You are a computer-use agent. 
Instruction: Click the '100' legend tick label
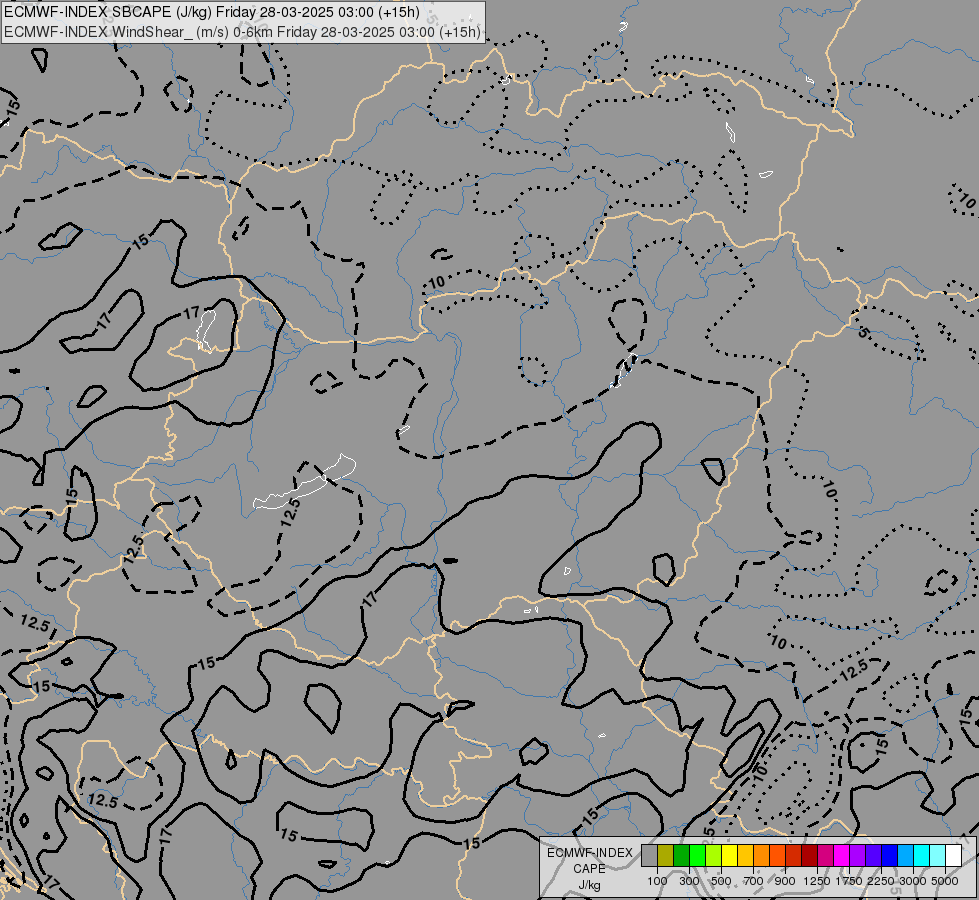click(657, 881)
